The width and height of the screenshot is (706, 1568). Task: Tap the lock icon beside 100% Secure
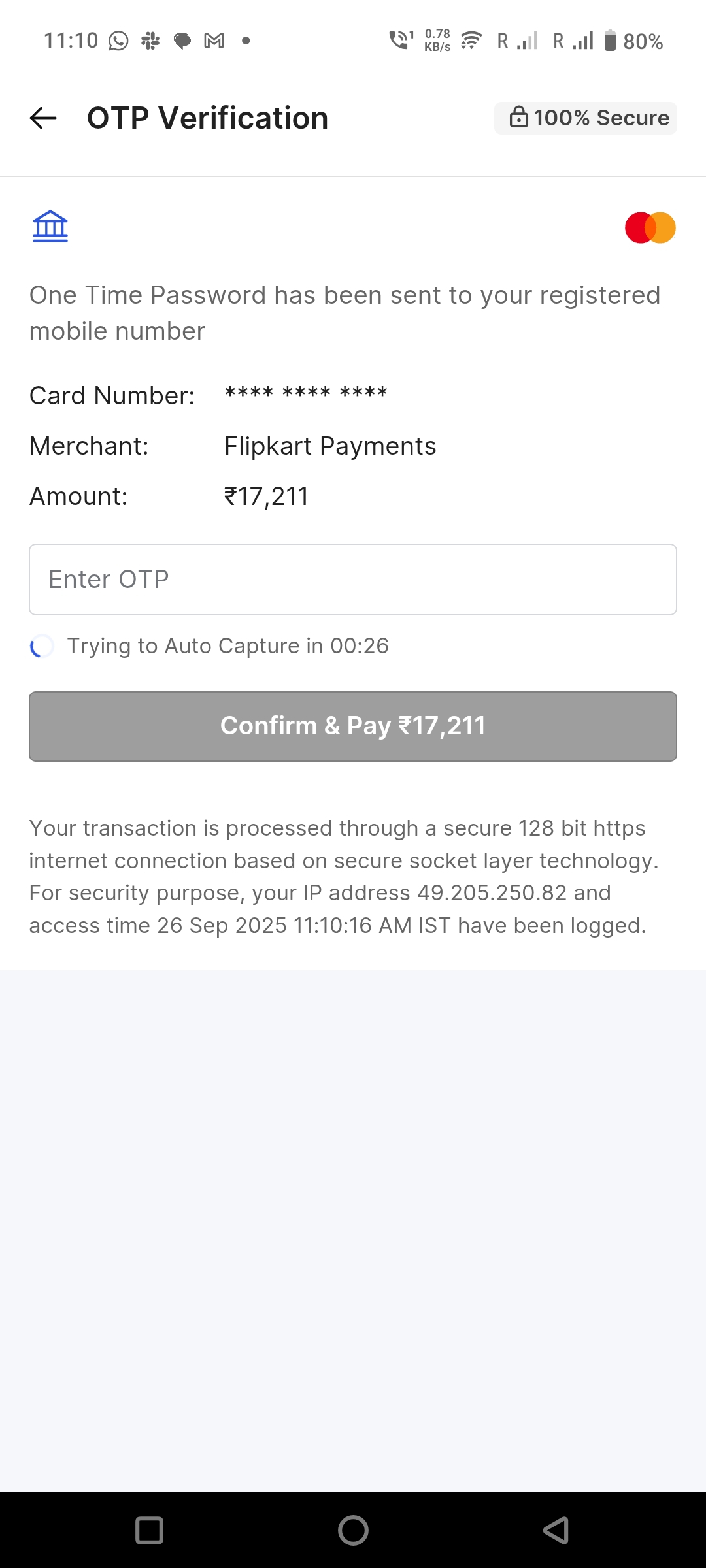(x=518, y=118)
